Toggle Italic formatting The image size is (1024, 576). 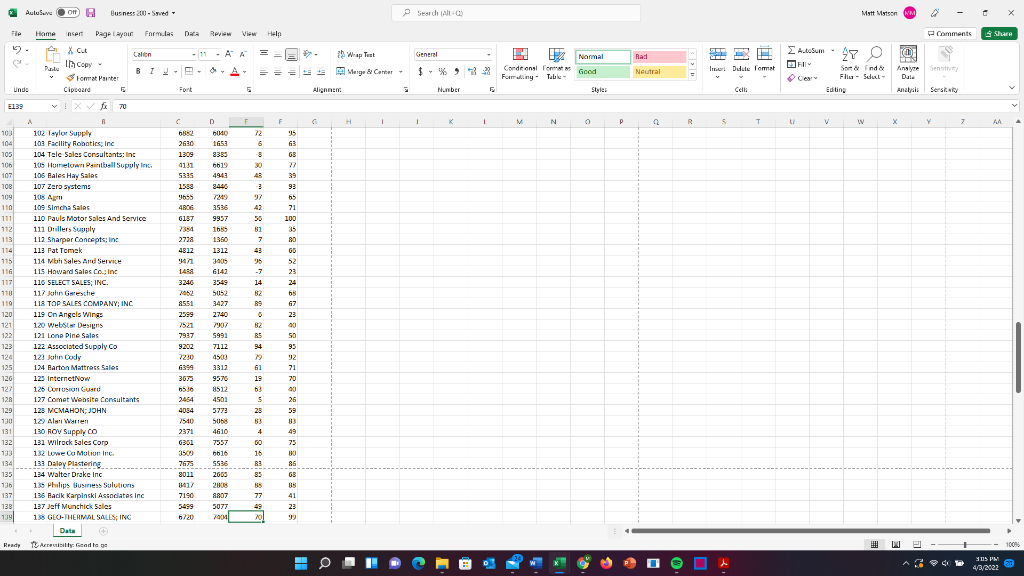tap(152, 72)
